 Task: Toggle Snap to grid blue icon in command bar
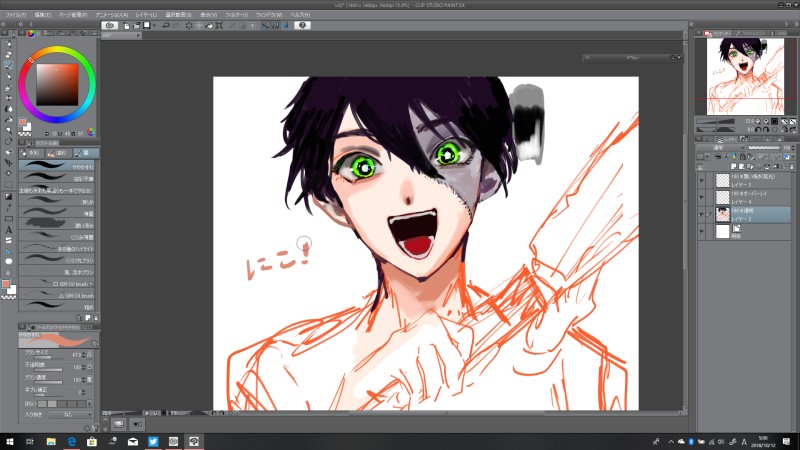pyautogui.click(x=286, y=25)
